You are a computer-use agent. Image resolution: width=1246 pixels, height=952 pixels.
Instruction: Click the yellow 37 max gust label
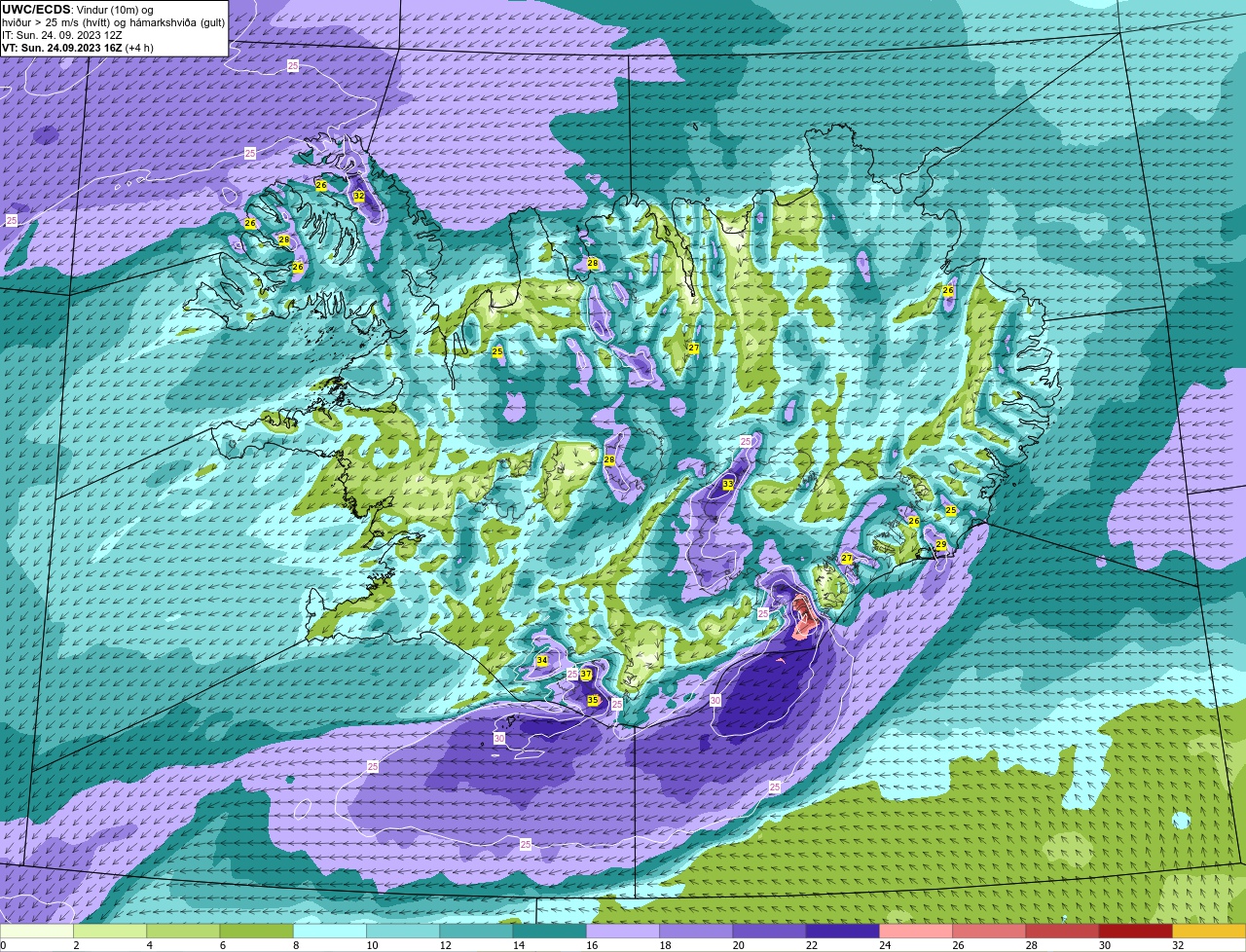pyautogui.click(x=586, y=675)
